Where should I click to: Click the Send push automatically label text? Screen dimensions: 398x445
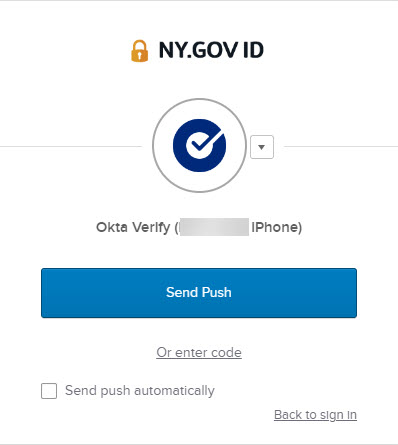[140, 391]
